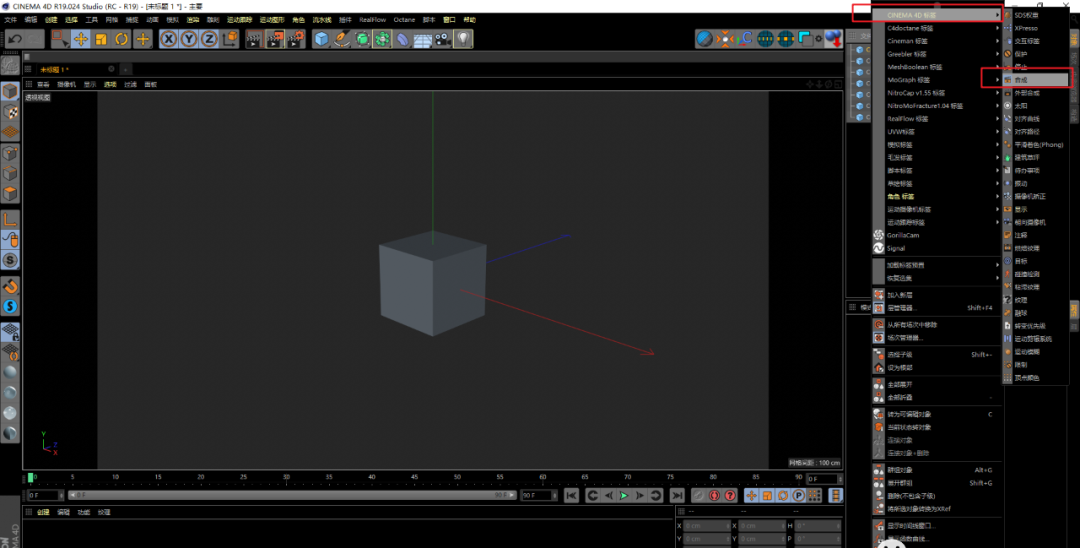Toggle the S snapping circle in sidebar

click(10, 260)
